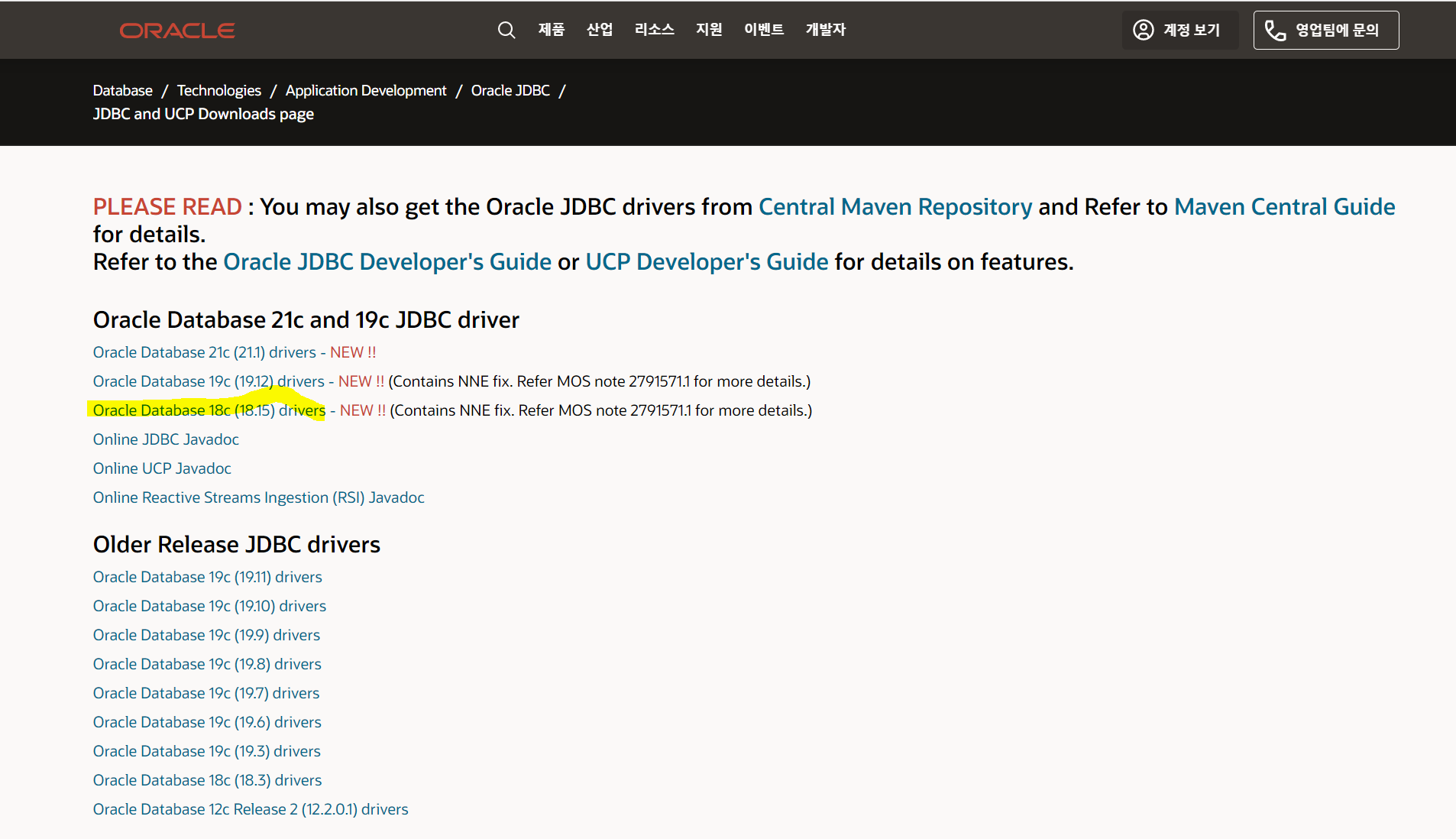Open Oracle Database 19c (19.6) drivers
The height and width of the screenshot is (839, 1456).
pyautogui.click(x=207, y=722)
